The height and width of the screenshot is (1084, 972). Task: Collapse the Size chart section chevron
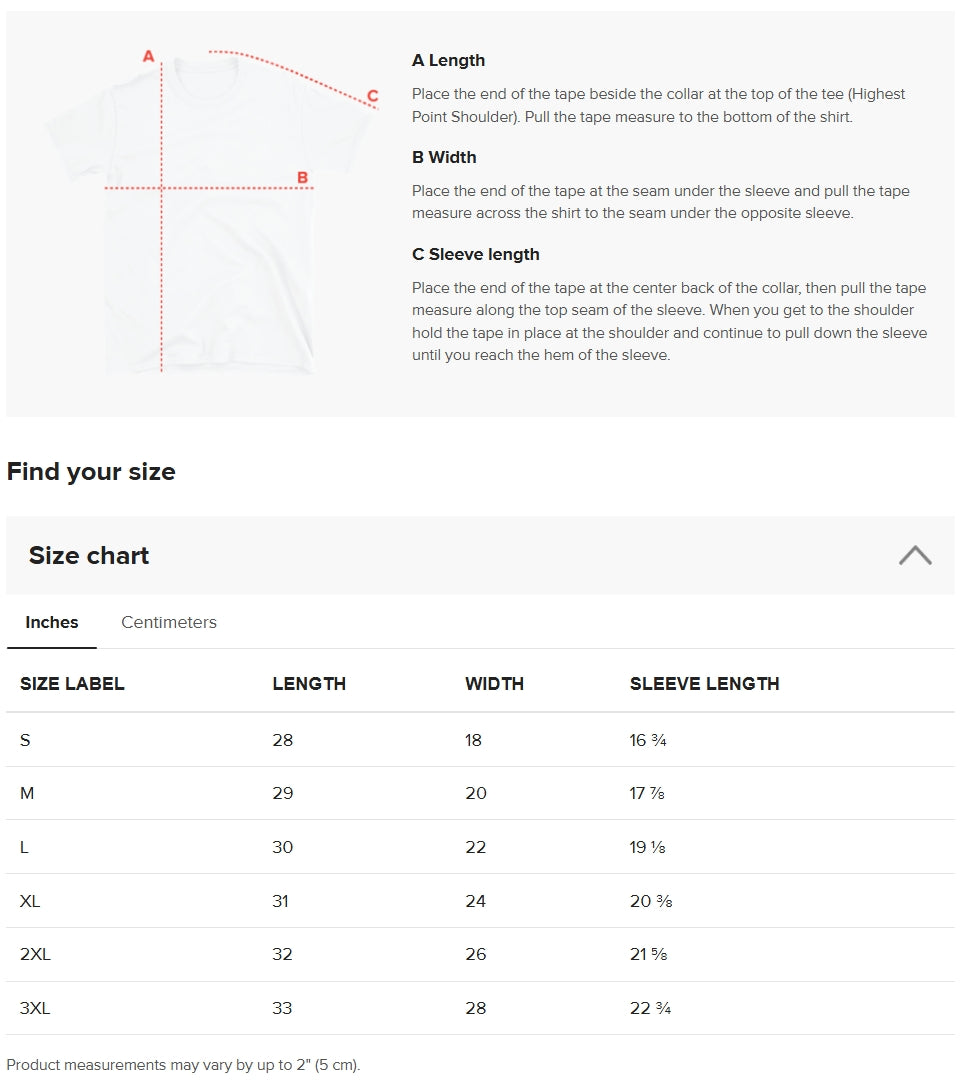(x=915, y=555)
